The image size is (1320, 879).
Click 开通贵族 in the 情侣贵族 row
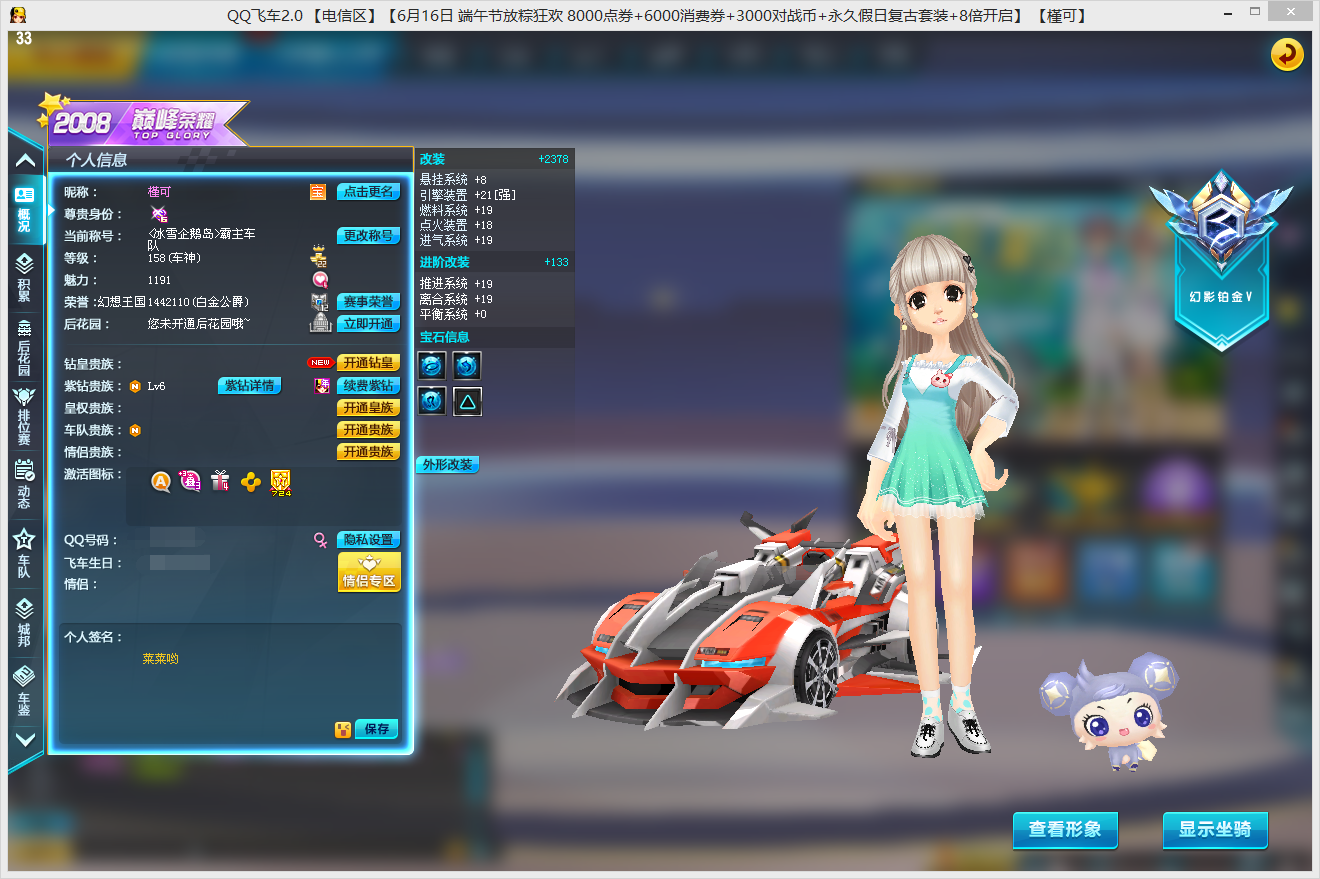pos(368,452)
